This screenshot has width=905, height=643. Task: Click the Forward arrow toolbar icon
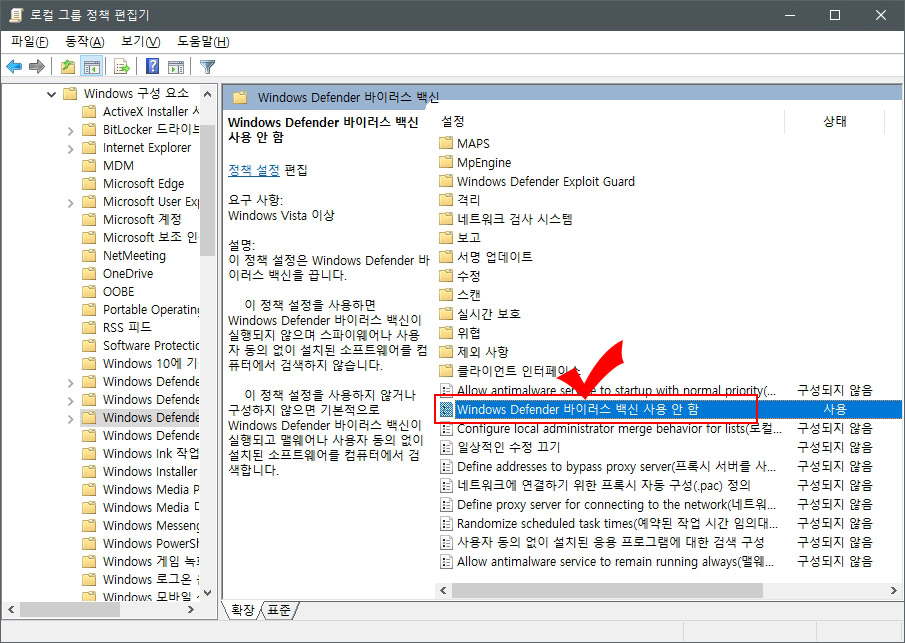click(x=37, y=67)
